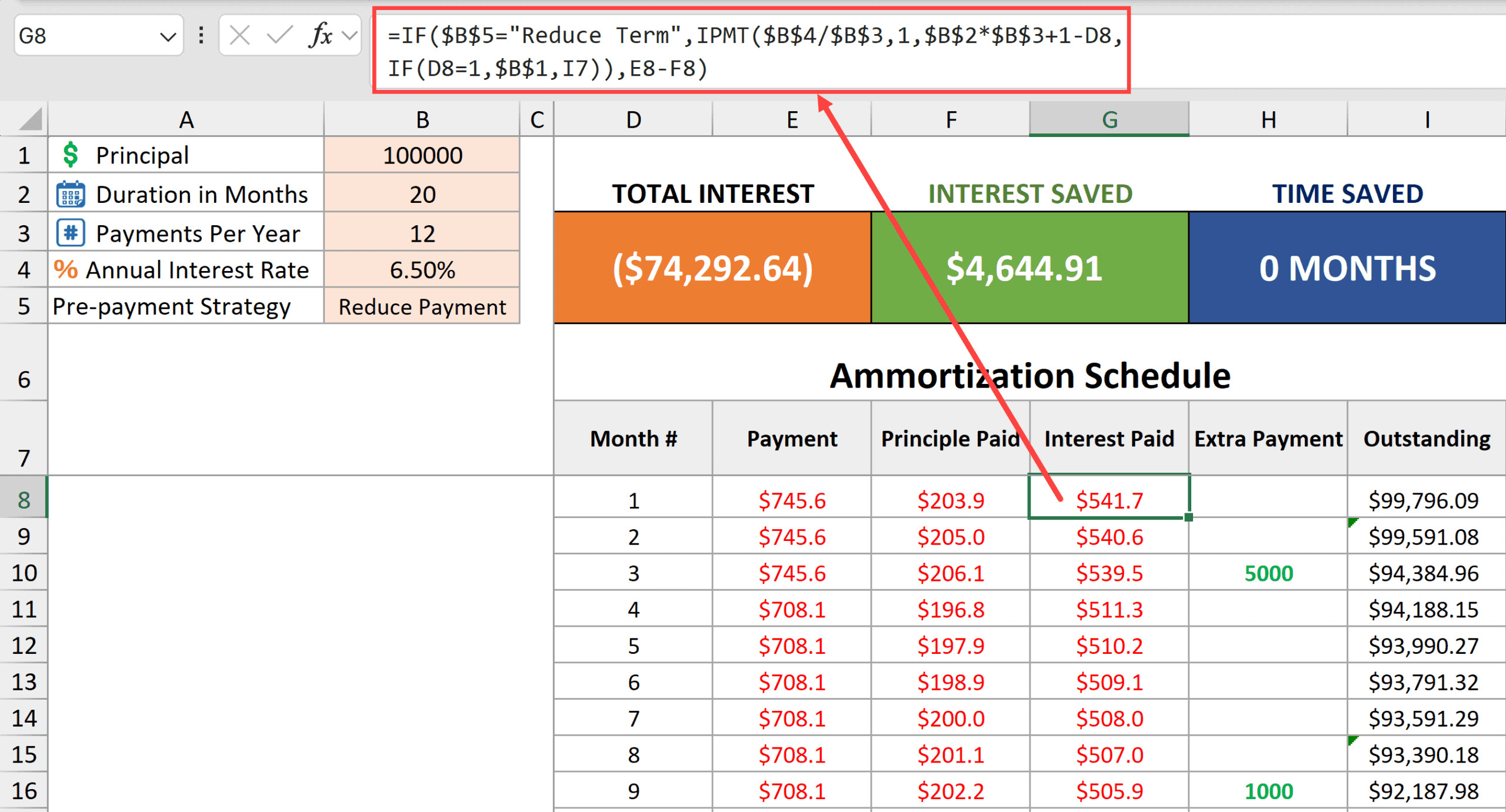
Task: Select the Reduce Payment strategy cell
Action: pos(422,307)
